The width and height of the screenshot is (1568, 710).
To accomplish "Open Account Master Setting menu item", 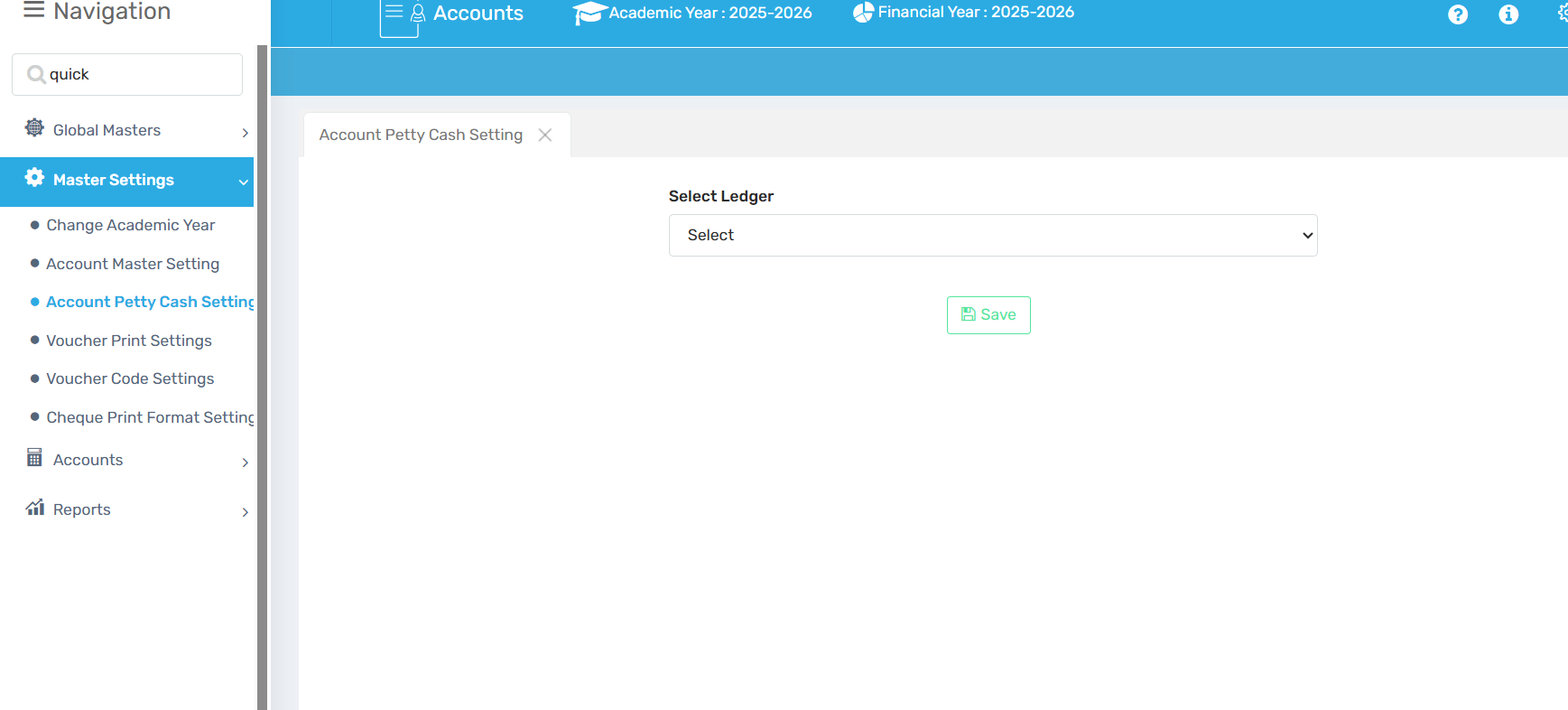I will [133, 264].
